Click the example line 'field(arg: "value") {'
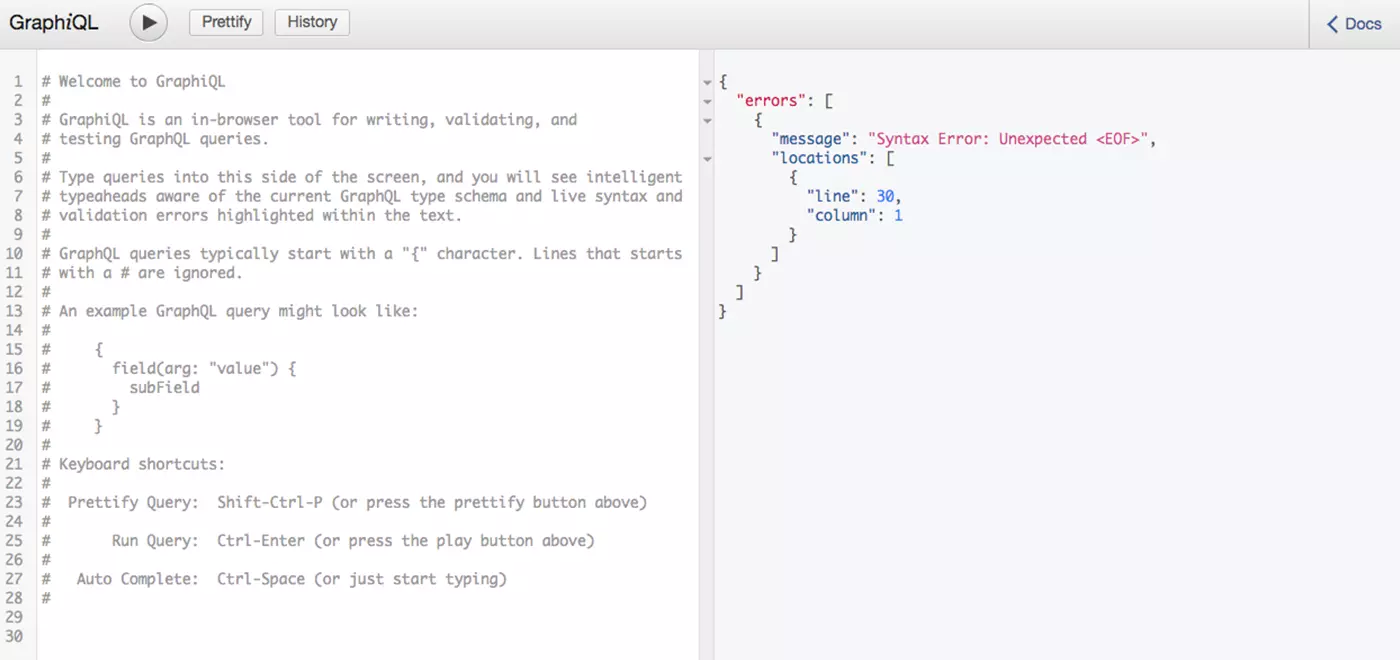Image resolution: width=1400 pixels, height=660 pixels. click(x=204, y=369)
